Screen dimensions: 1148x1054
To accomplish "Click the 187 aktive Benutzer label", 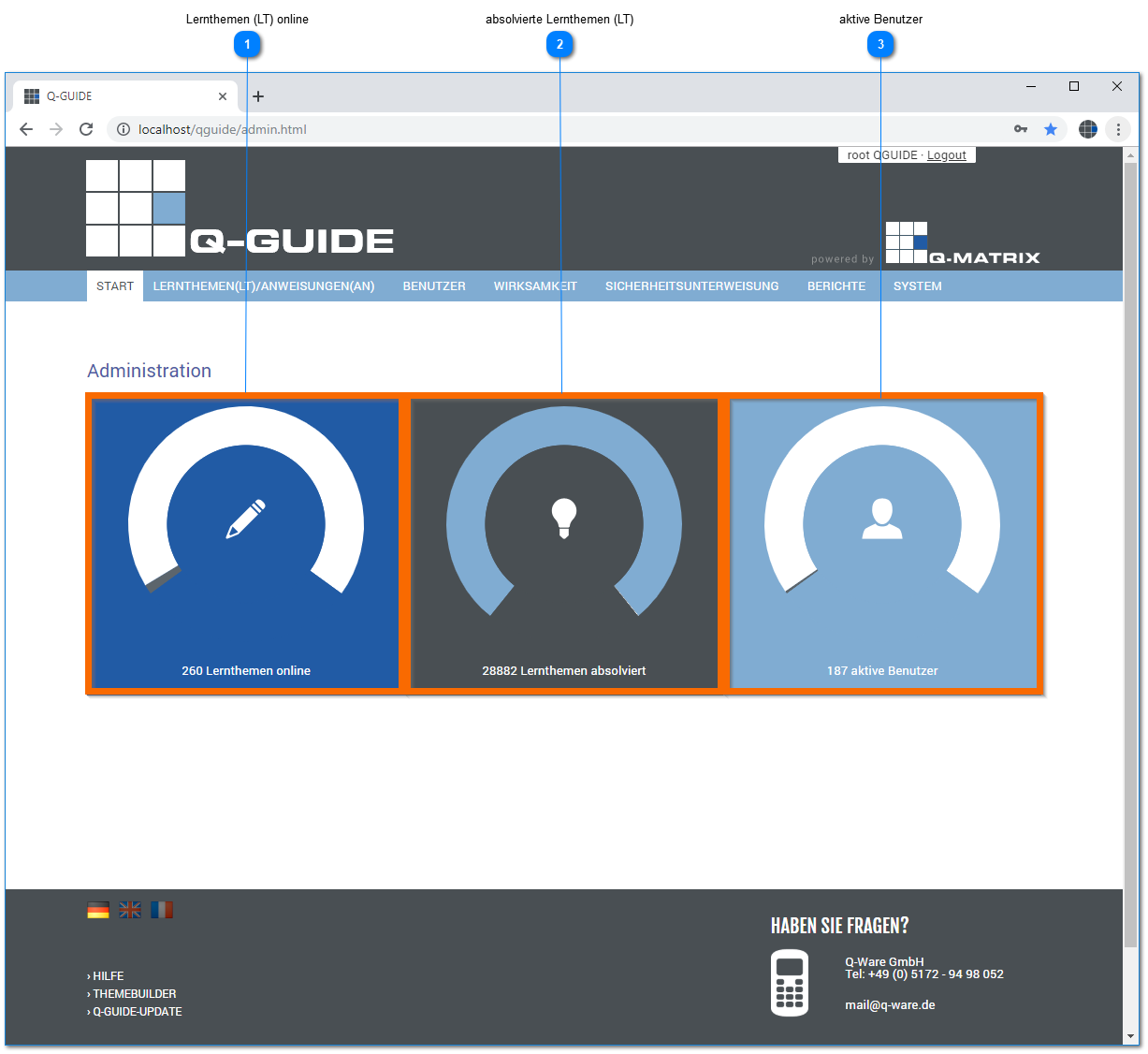I will tap(882, 670).
